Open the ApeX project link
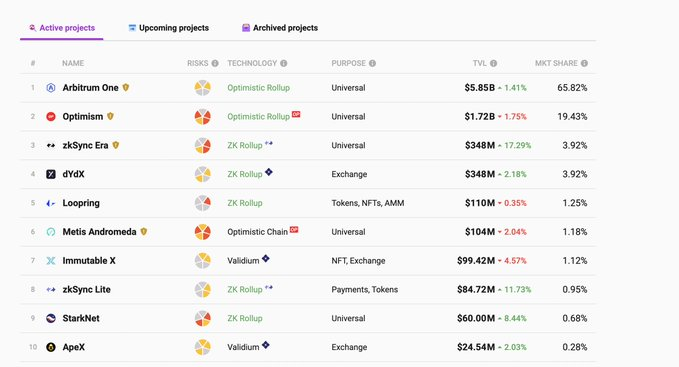This screenshot has width=679, height=367. (x=74, y=347)
